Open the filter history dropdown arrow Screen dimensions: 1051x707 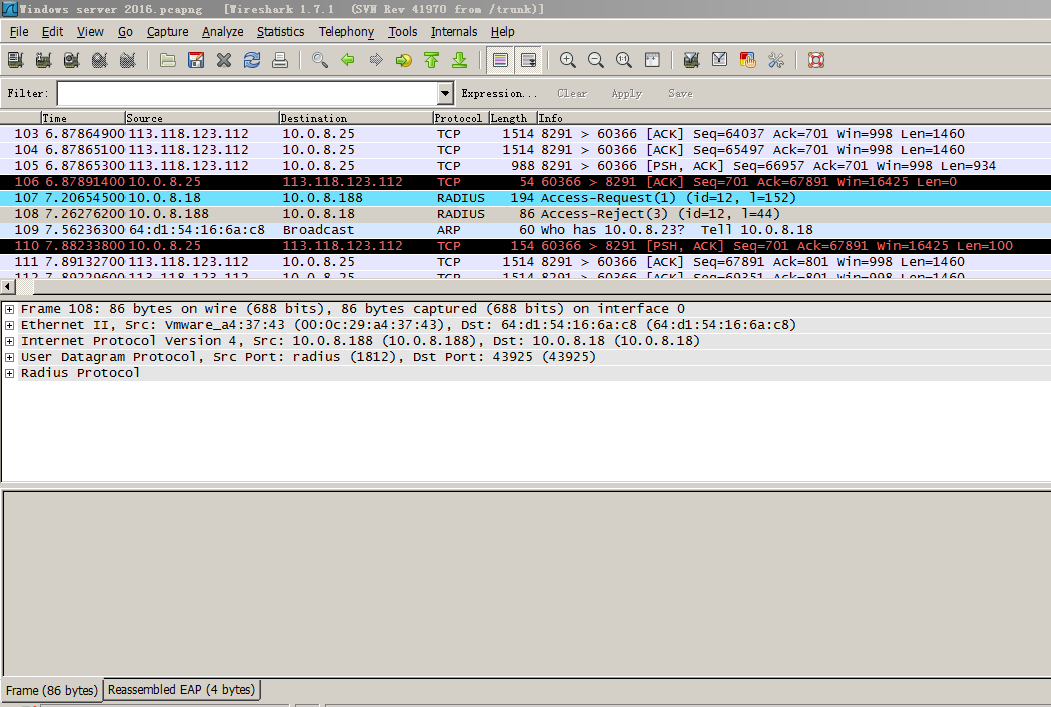445,93
